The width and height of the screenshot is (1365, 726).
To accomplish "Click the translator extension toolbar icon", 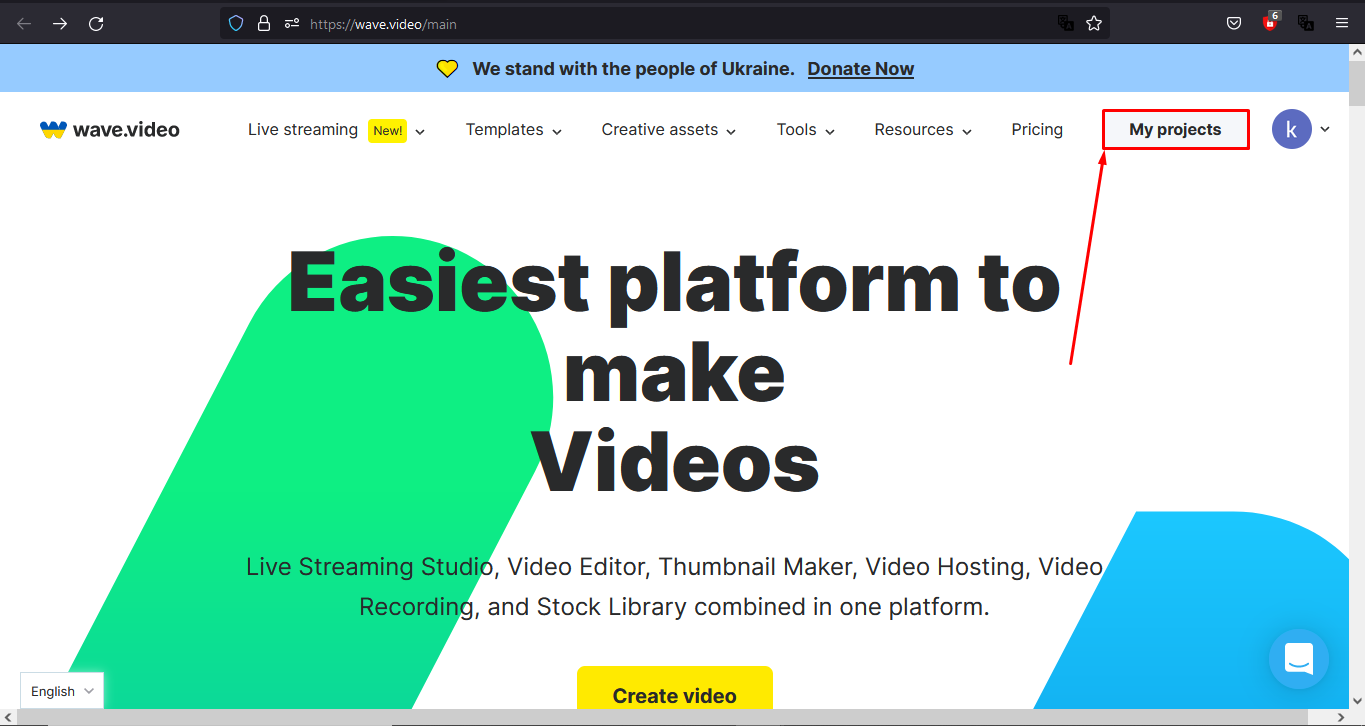I will pyautogui.click(x=1305, y=23).
